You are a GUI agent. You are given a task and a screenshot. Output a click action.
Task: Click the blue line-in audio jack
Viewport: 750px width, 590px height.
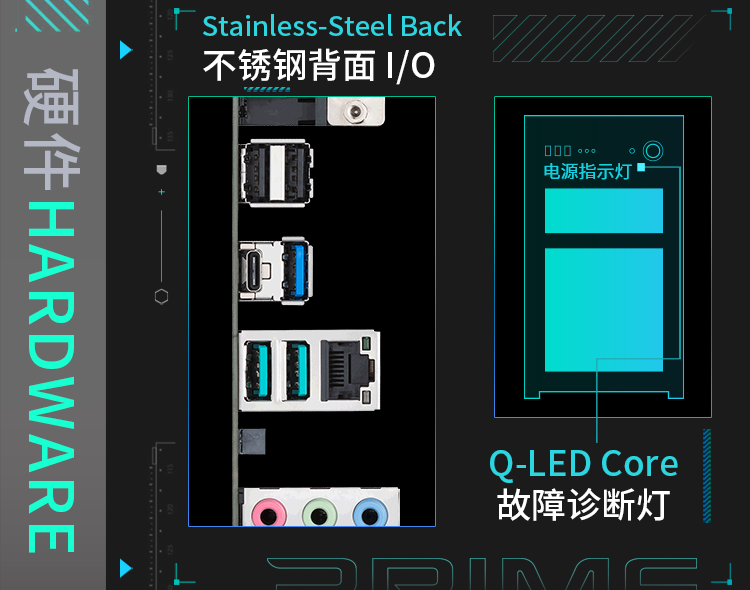coord(370,513)
